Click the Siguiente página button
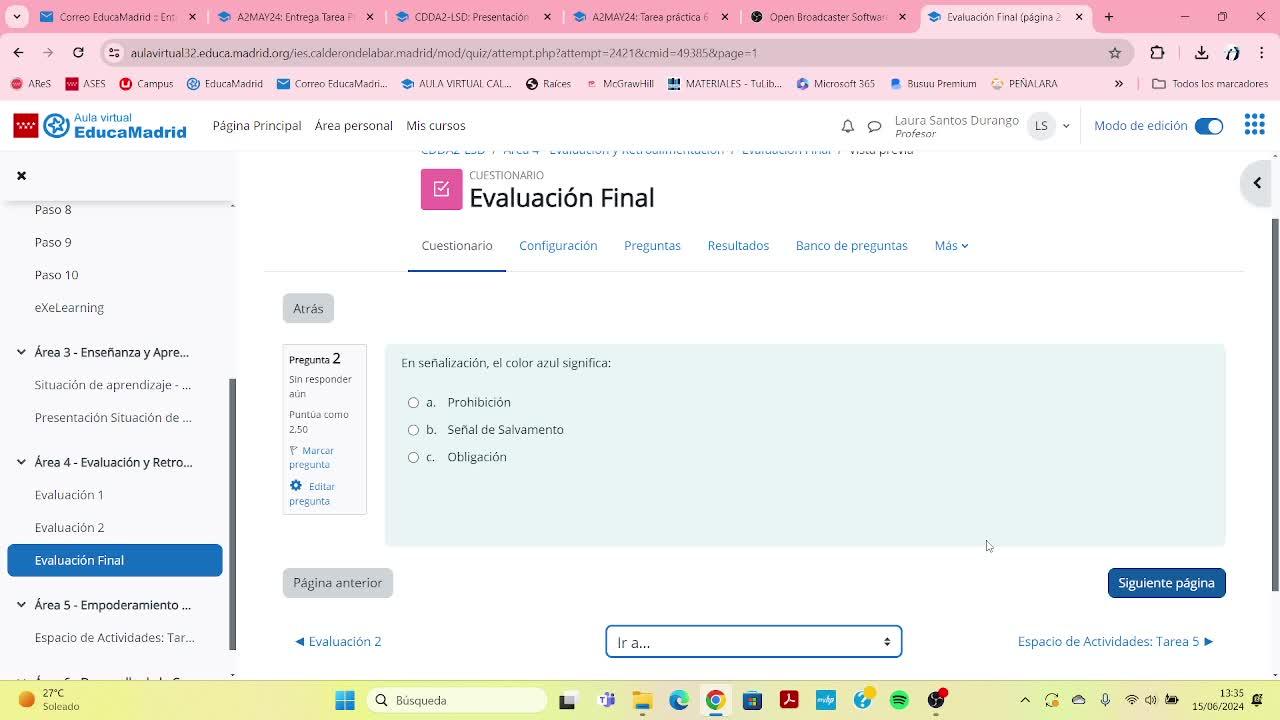1280x720 pixels. pos(1166,583)
